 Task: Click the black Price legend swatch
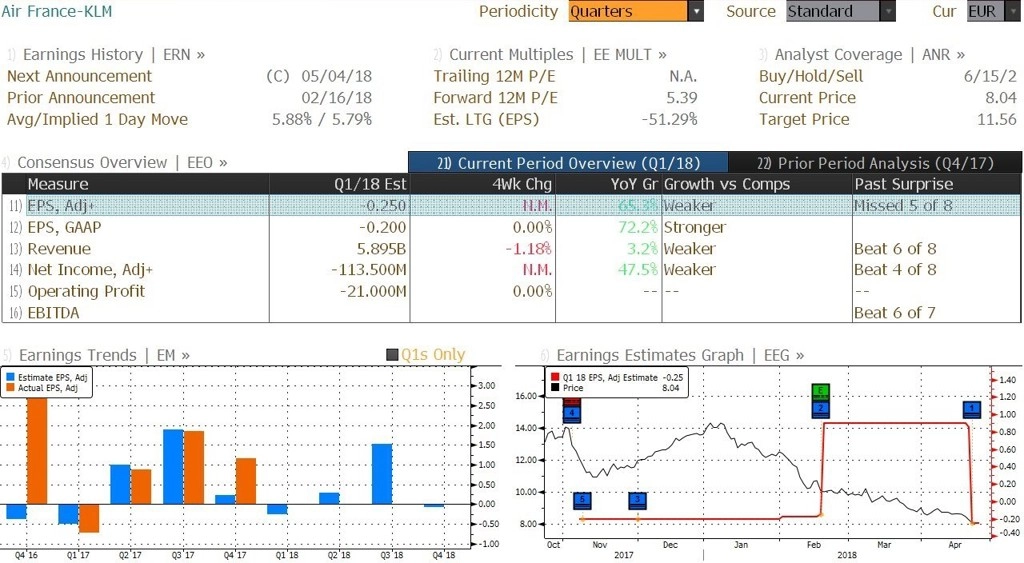(555, 388)
